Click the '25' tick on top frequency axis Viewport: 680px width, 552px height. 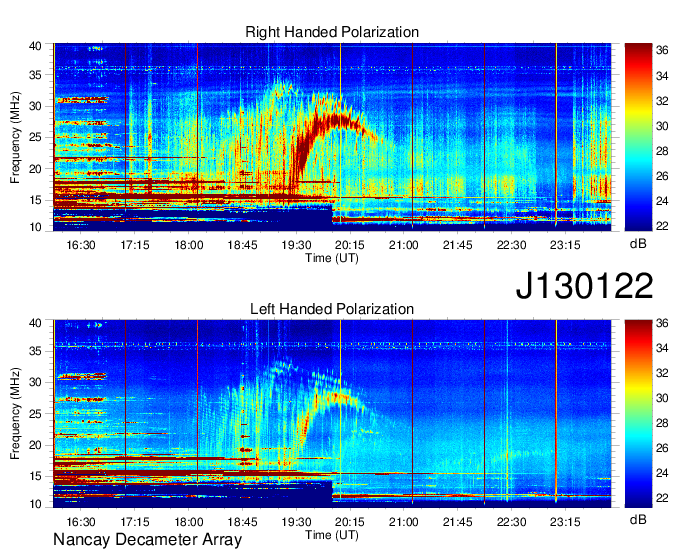coord(36,137)
